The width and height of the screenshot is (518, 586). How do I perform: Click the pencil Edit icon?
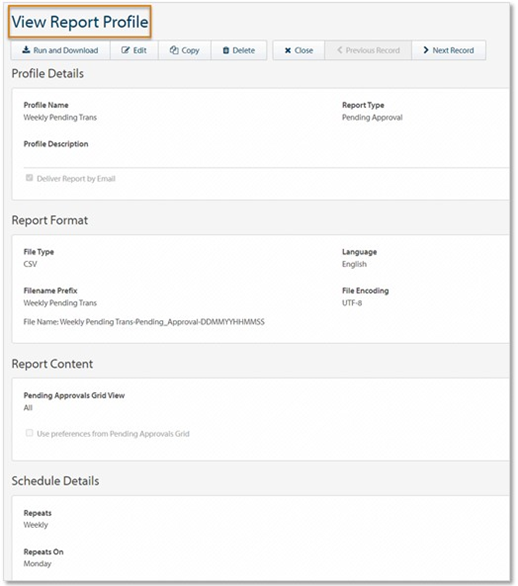coord(126,50)
